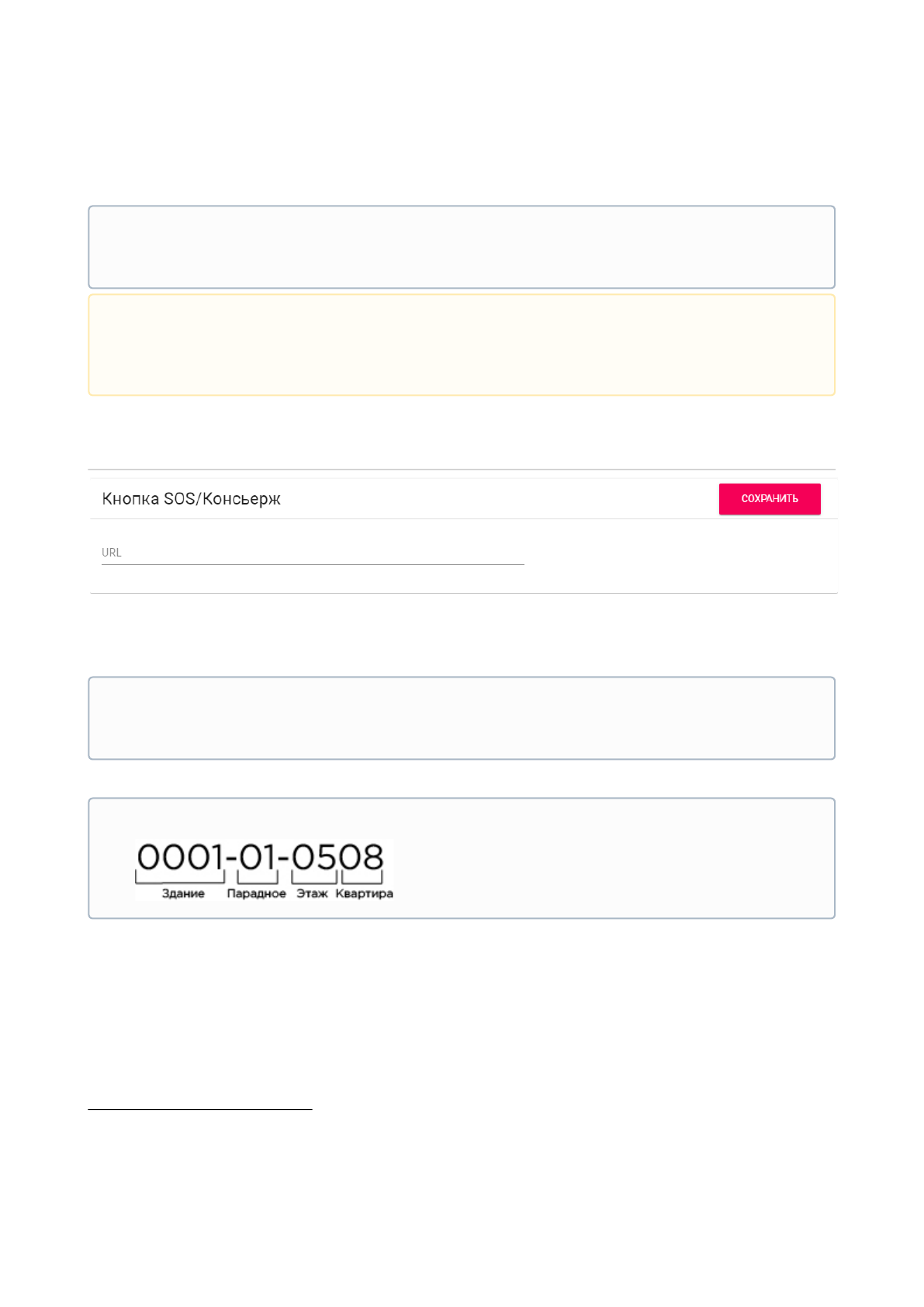Click the dash between 0001 and 01
Image resolution: width=924 pixels, height=1307 pixels.
click(x=230, y=859)
